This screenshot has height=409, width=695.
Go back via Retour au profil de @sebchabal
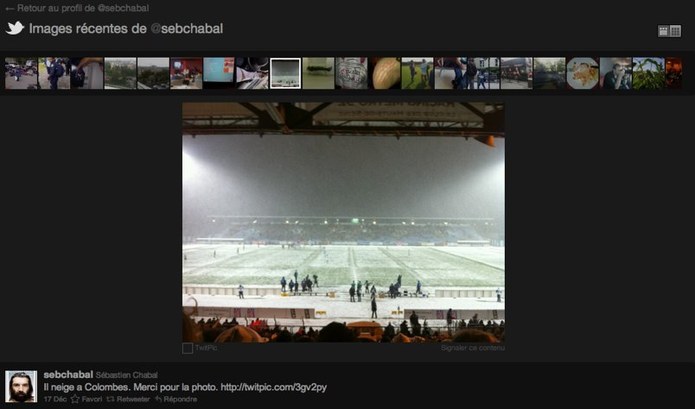(x=77, y=8)
